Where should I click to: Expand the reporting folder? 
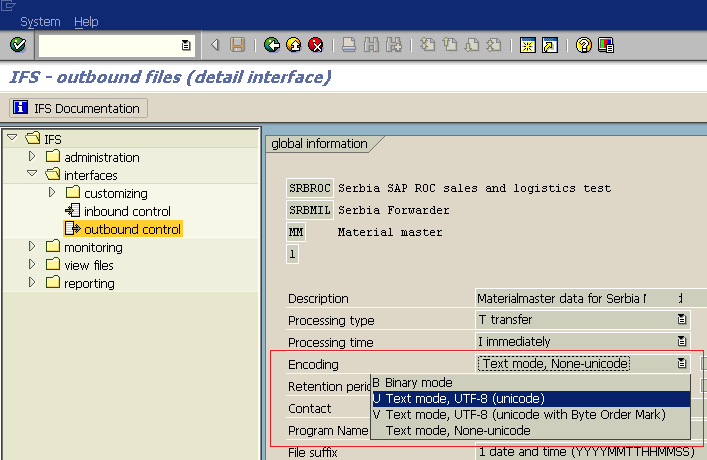pos(32,282)
